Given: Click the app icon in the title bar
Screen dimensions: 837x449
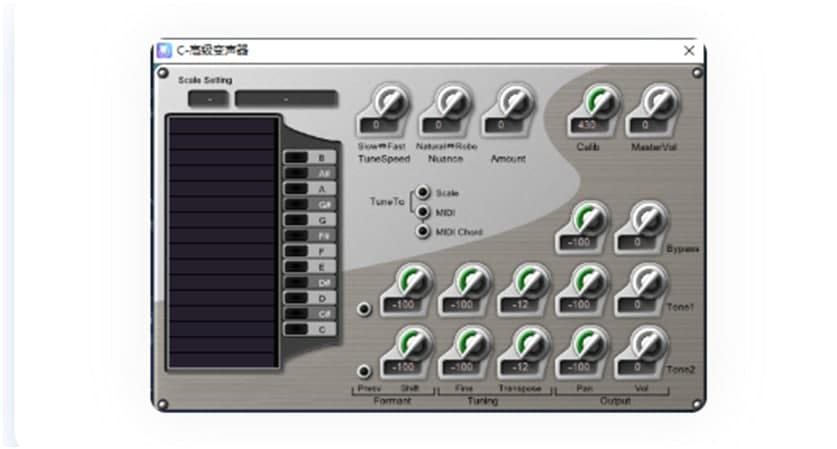Looking at the screenshot, I should click(x=164, y=50).
